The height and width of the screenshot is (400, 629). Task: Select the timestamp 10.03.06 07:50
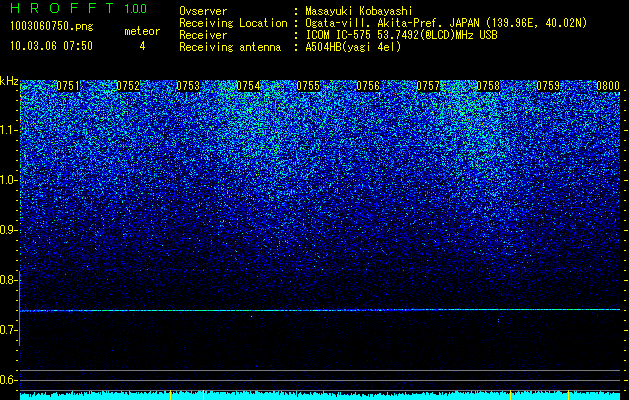pos(51,46)
